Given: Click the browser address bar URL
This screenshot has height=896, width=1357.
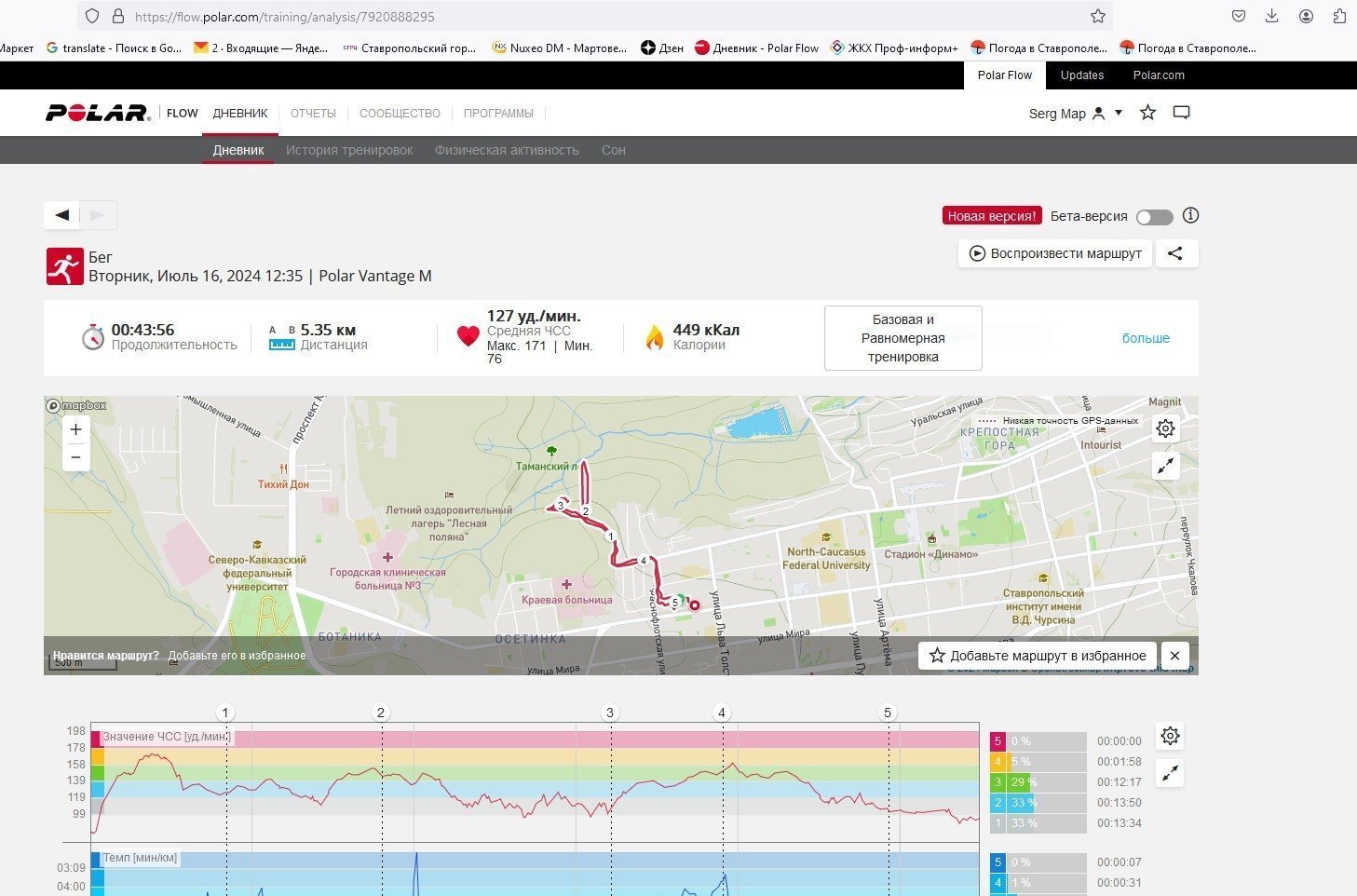Looking at the screenshot, I should [x=284, y=17].
